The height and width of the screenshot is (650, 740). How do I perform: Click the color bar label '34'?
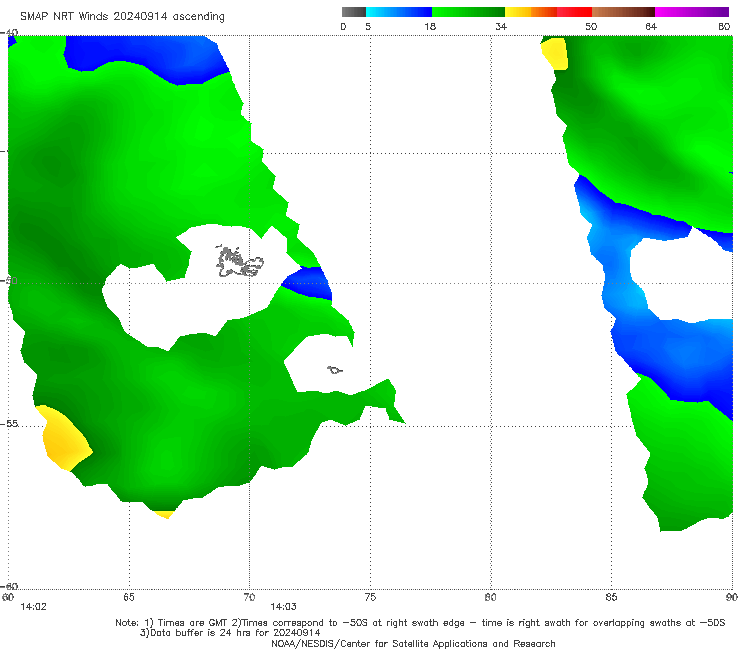(x=501, y=26)
